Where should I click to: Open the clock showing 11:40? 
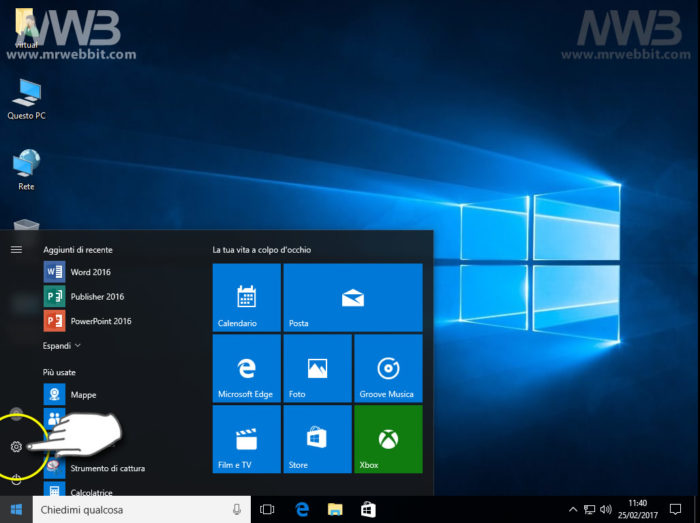click(638, 509)
